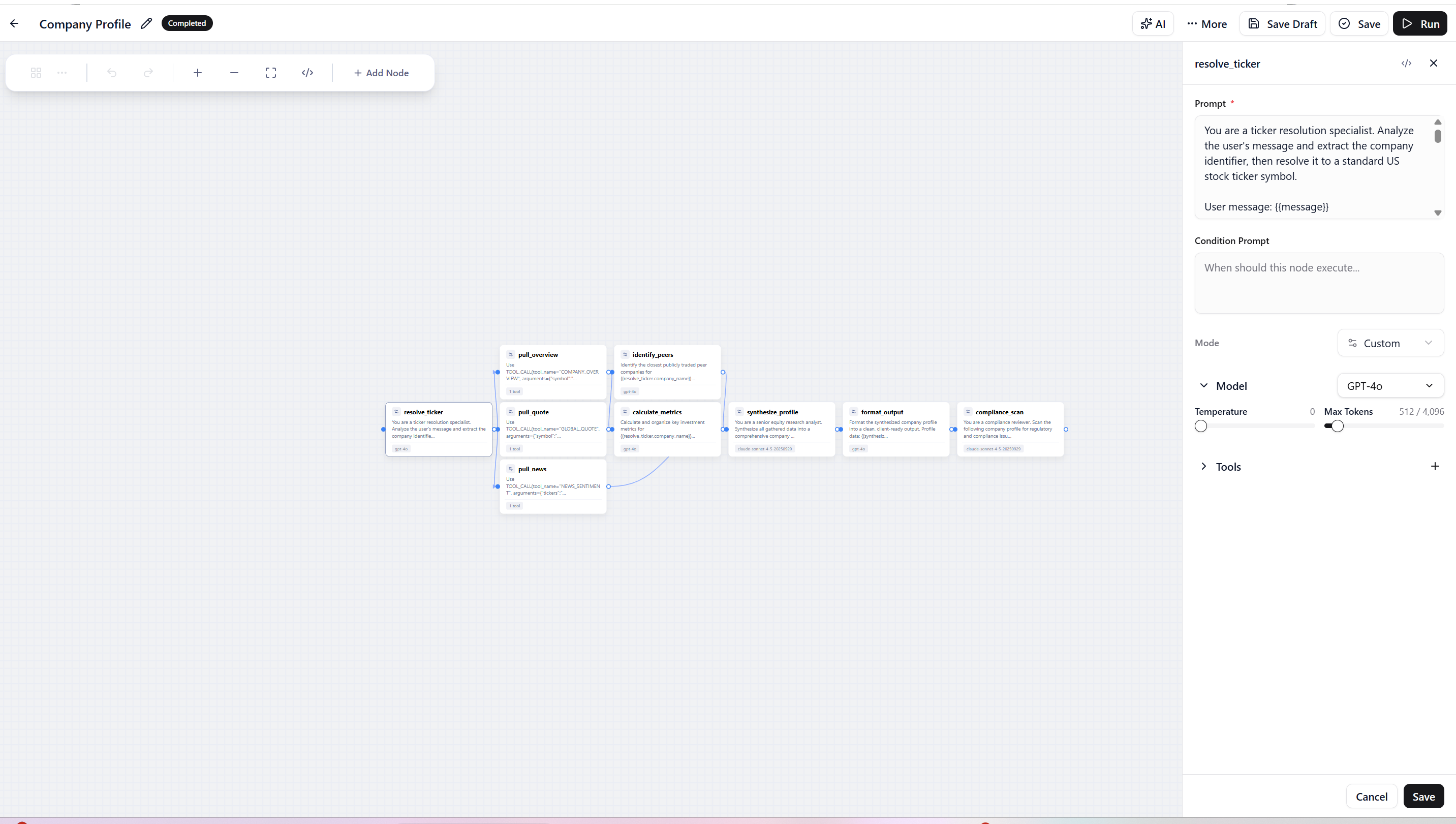Expand the Tools section

[1203, 466]
